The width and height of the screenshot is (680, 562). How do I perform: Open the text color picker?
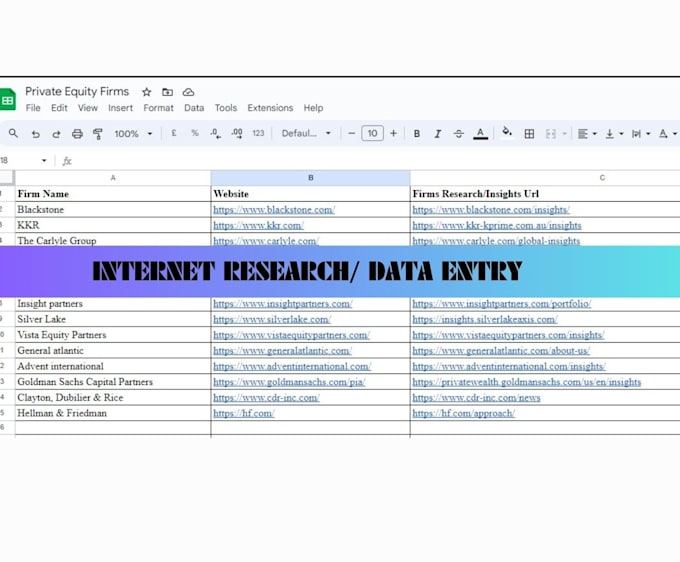click(480, 134)
